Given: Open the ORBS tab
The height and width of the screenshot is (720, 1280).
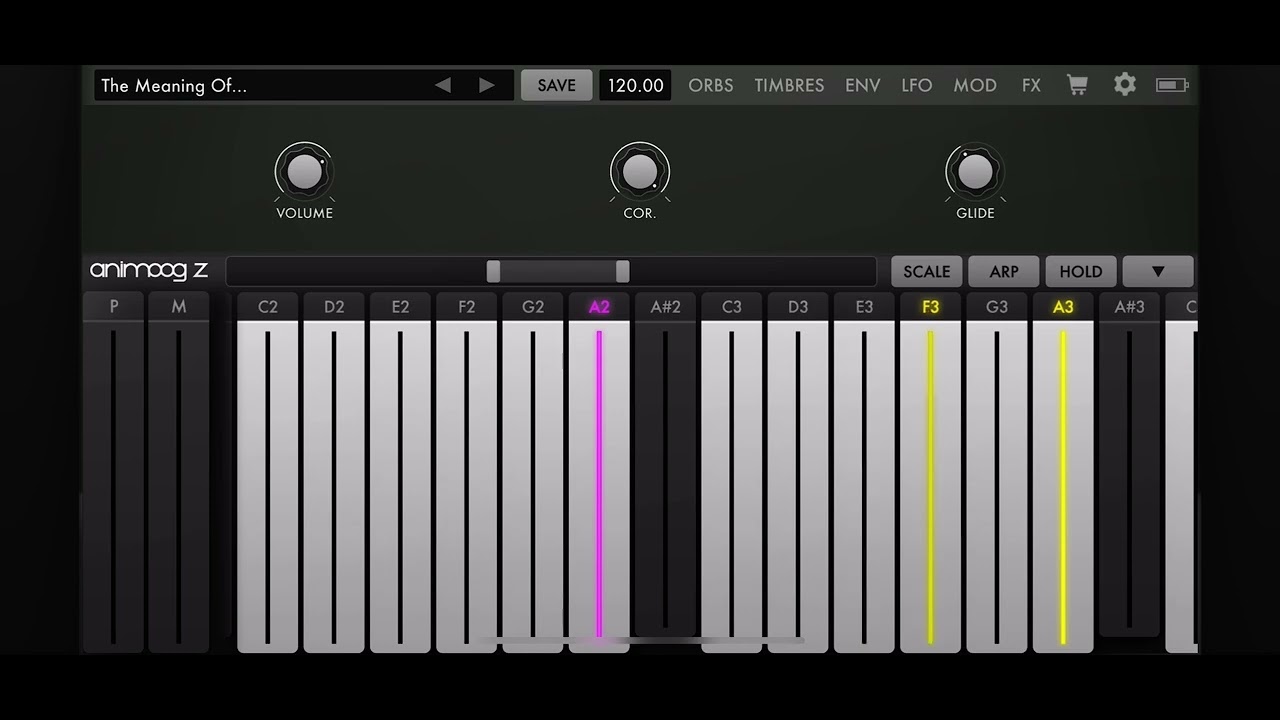Looking at the screenshot, I should point(711,85).
